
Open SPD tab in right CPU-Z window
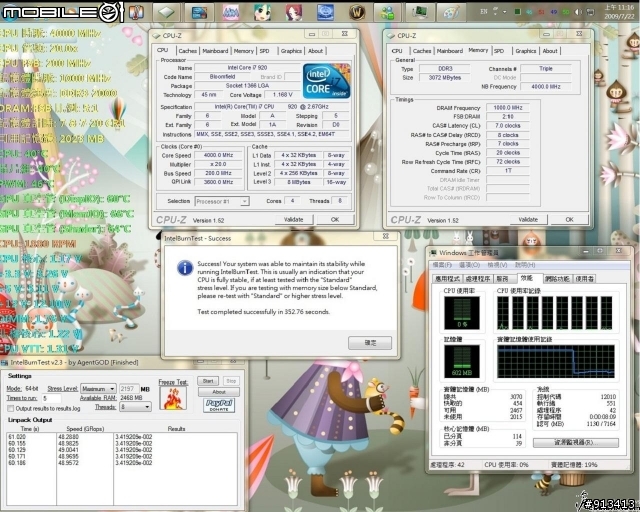tap(499, 51)
